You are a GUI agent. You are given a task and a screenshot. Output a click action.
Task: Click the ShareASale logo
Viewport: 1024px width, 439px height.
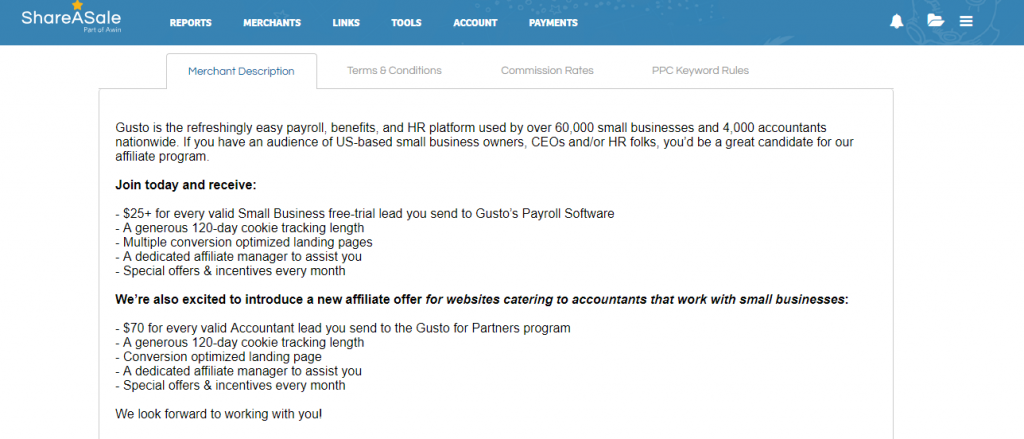click(x=71, y=18)
